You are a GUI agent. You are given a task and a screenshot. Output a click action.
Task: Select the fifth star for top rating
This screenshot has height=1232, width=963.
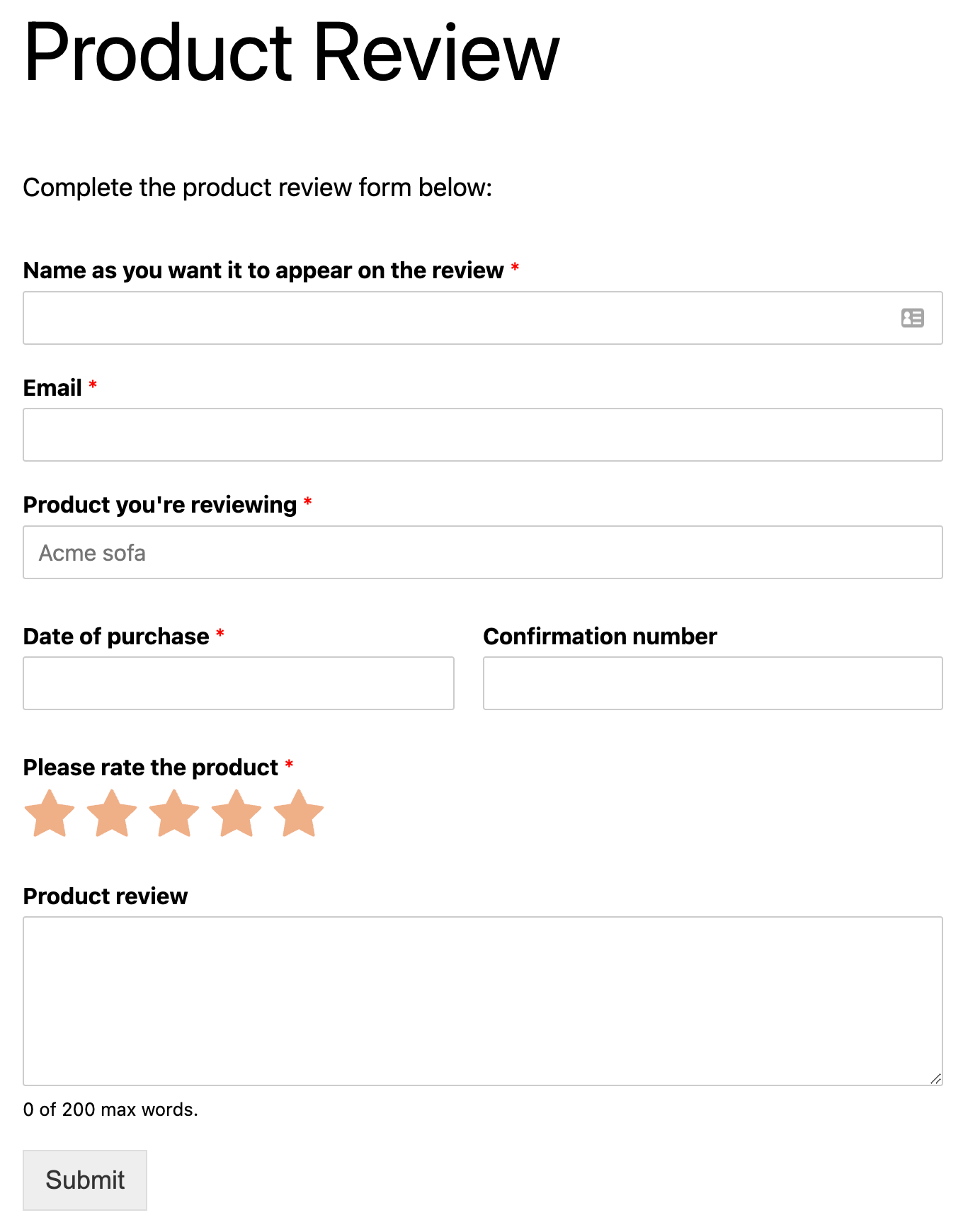299,814
